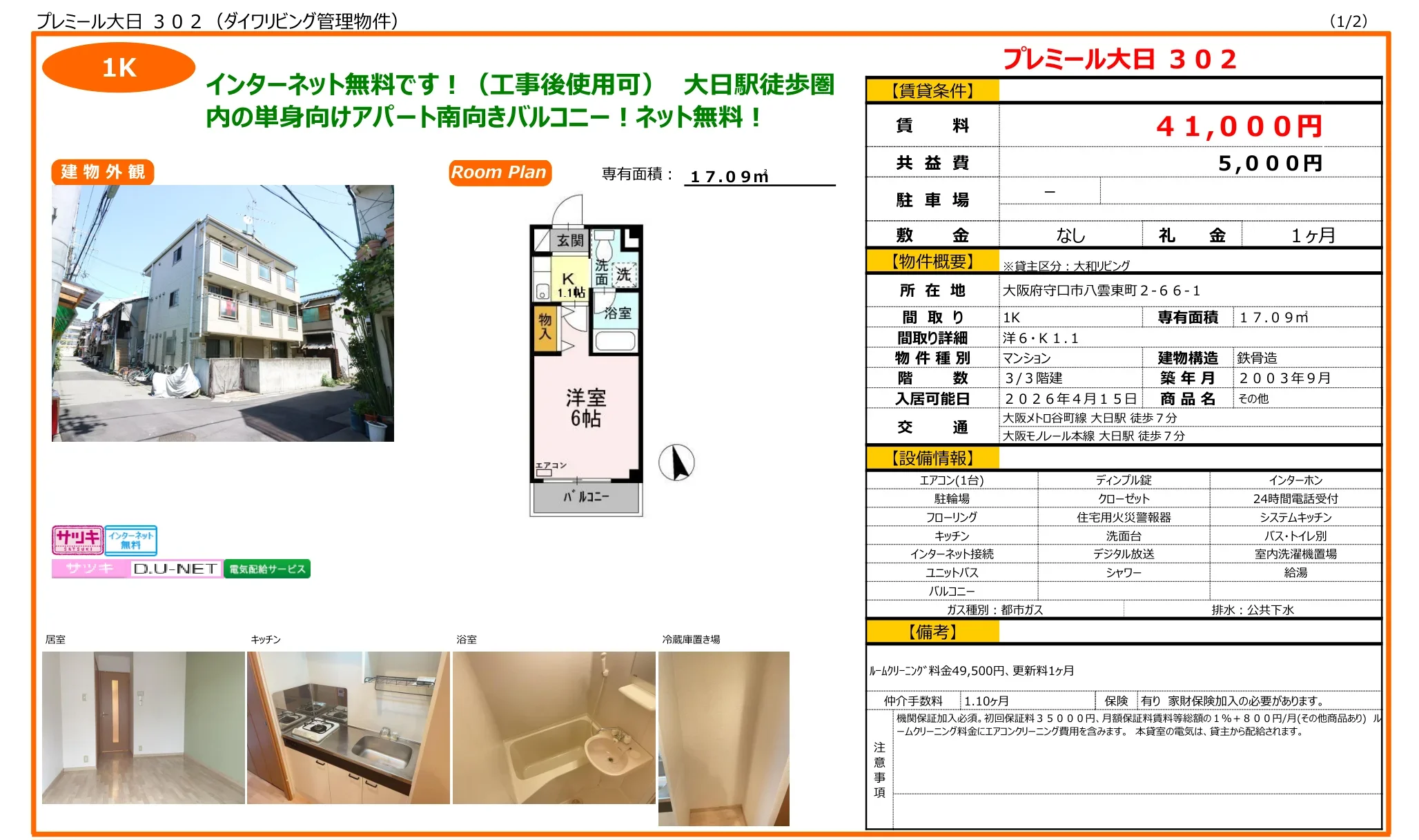Open the 冷蔵庫置き場 photo
The image size is (1419, 840).
[723, 738]
